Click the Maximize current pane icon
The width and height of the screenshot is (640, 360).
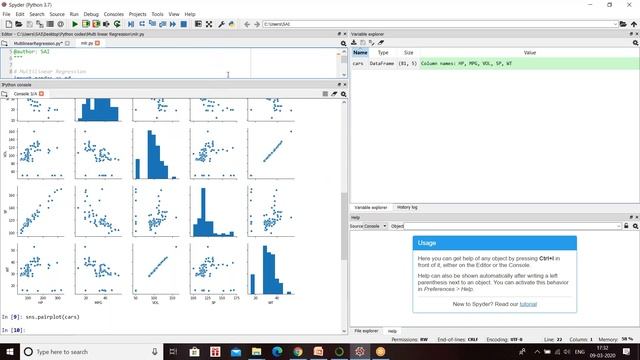coord(198,24)
